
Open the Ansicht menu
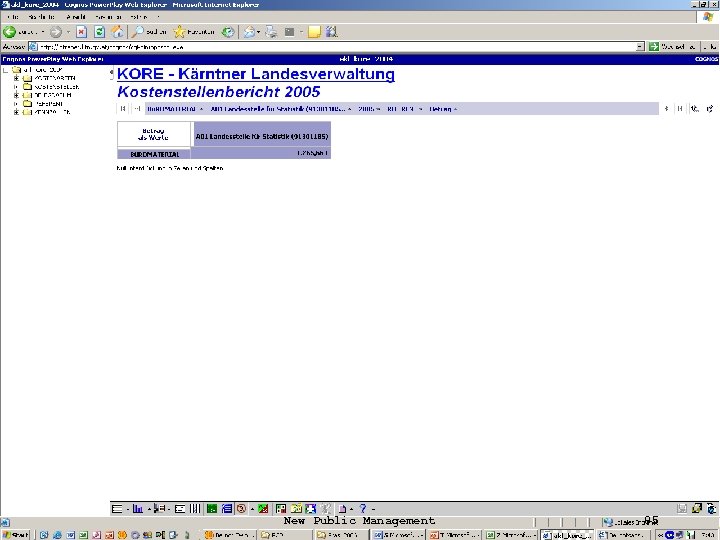coord(76,17)
